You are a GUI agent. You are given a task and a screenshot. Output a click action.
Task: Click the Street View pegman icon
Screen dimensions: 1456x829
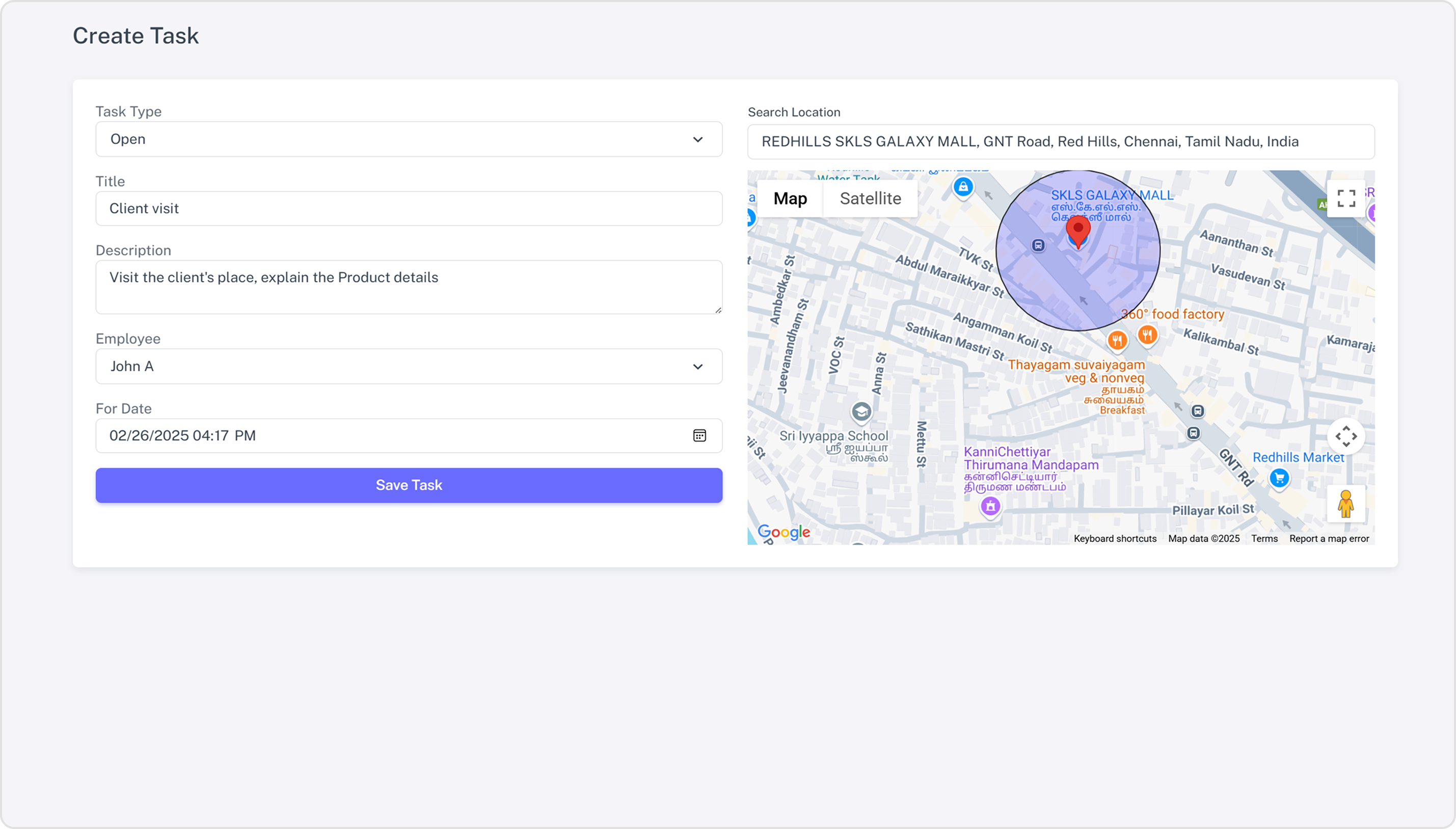[1346, 504]
